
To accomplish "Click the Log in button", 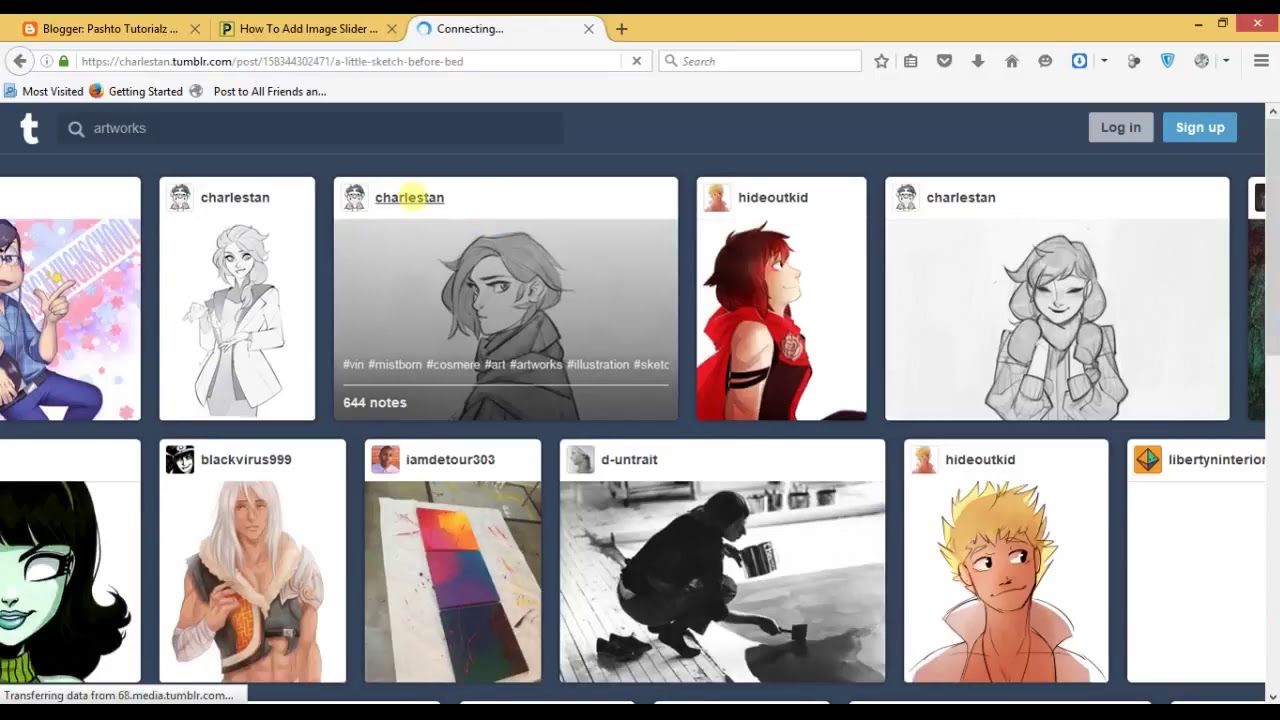I will tap(1120, 127).
